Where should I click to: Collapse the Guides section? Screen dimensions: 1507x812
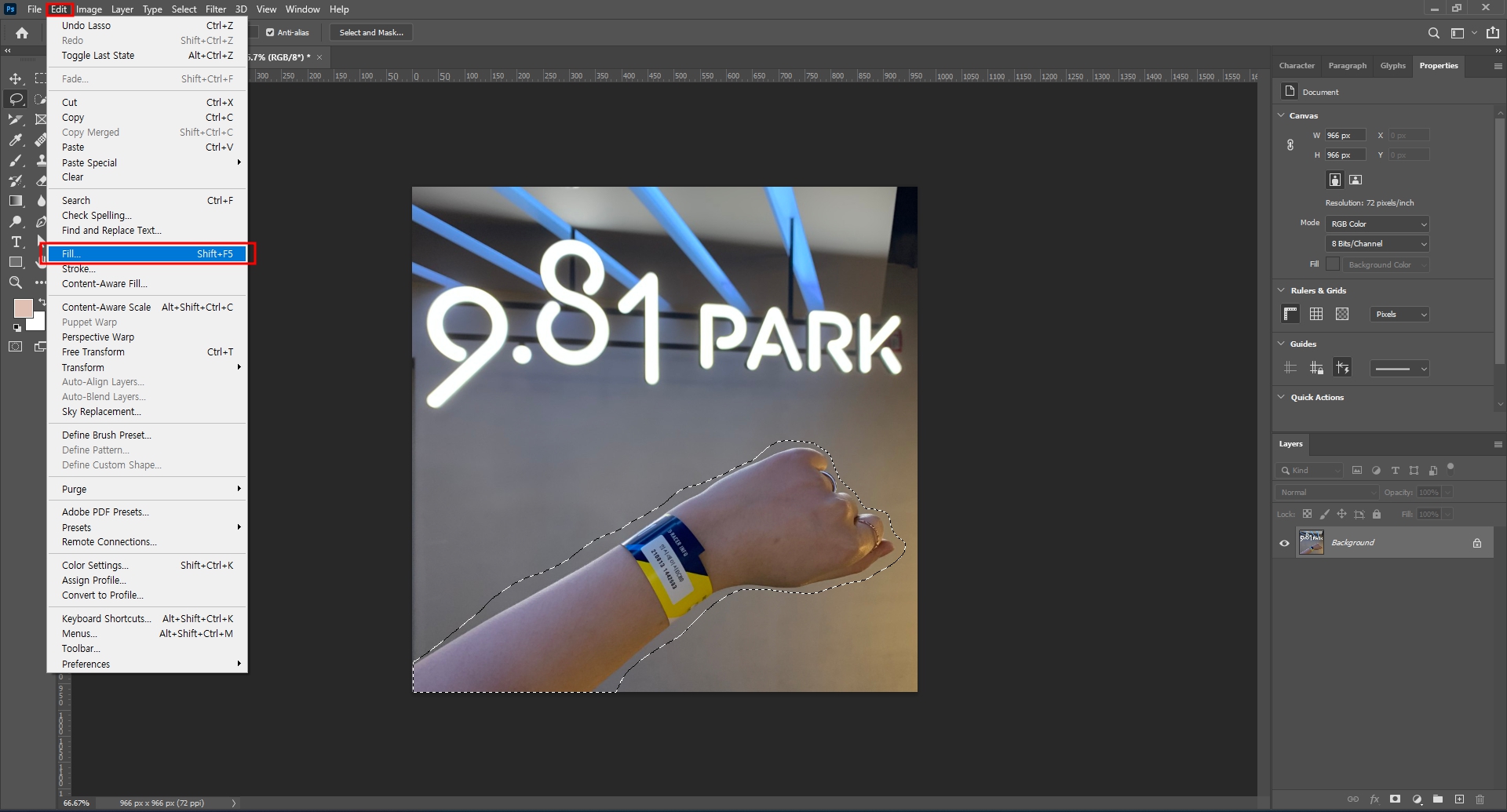[x=1281, y=344]
